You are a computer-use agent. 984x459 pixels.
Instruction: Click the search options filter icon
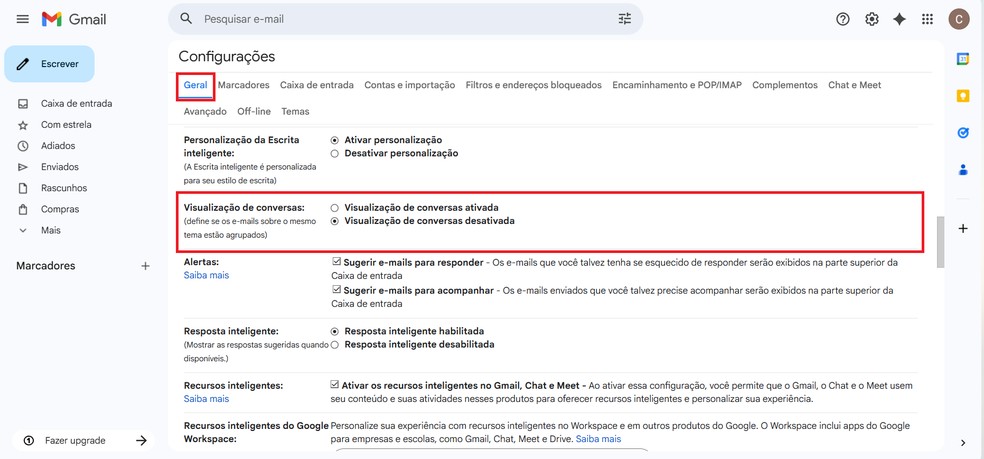coord(625,19)
